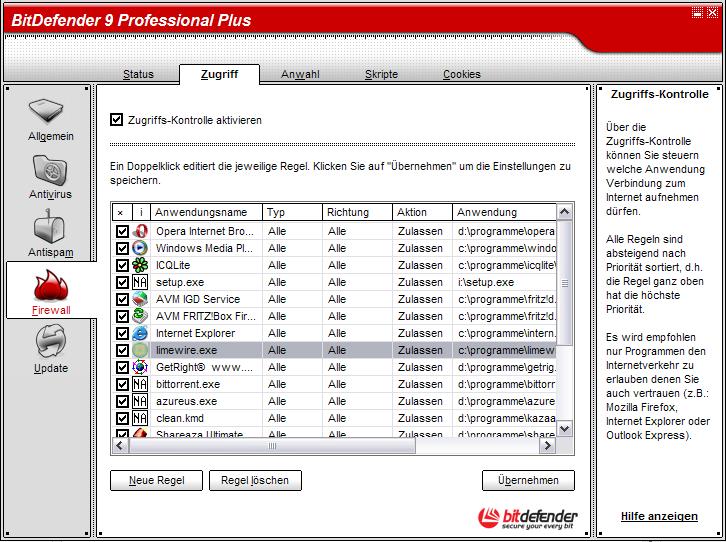Click the rule list scroll down arrow

coord(564,429)
